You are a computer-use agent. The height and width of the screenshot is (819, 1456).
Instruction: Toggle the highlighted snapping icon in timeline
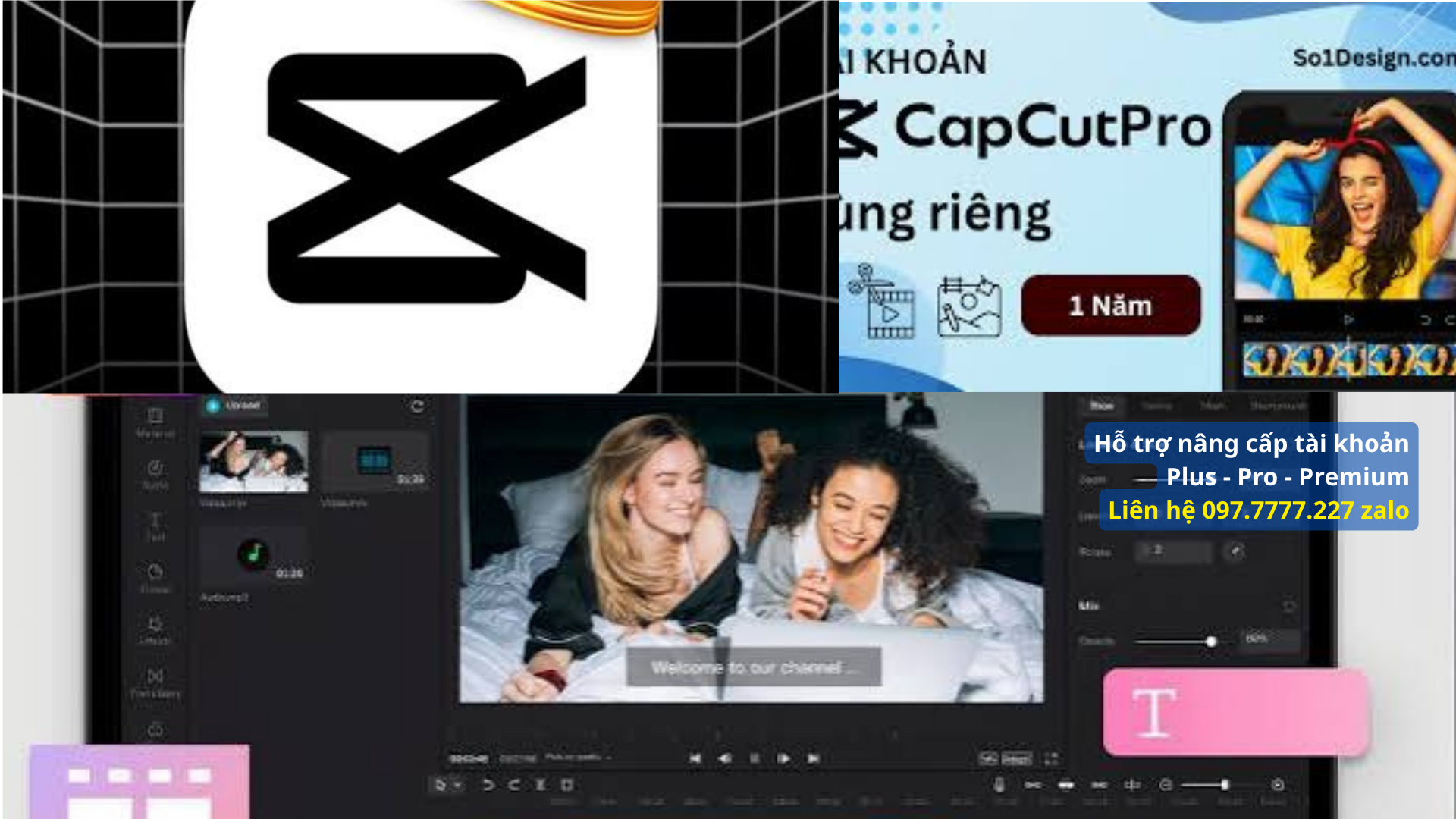(1066, 785)
